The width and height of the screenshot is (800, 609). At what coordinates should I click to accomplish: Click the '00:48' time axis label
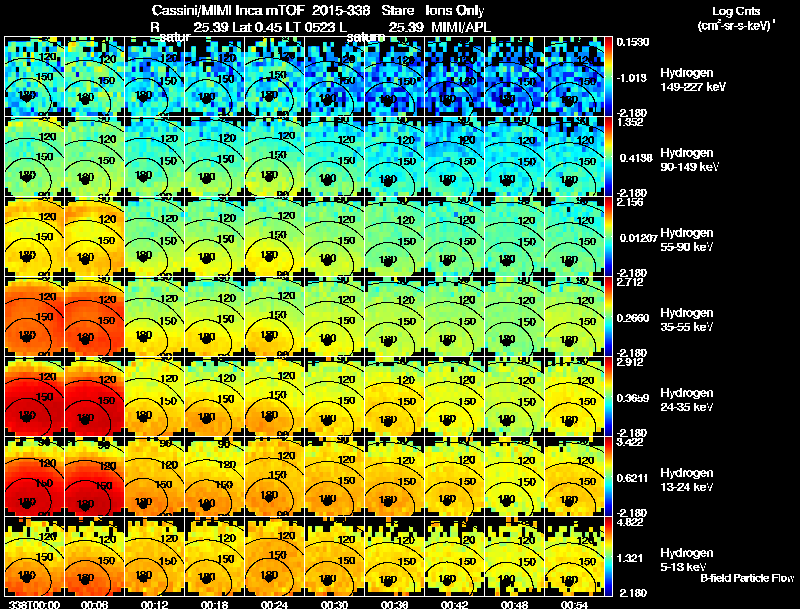tap(514, 604)
